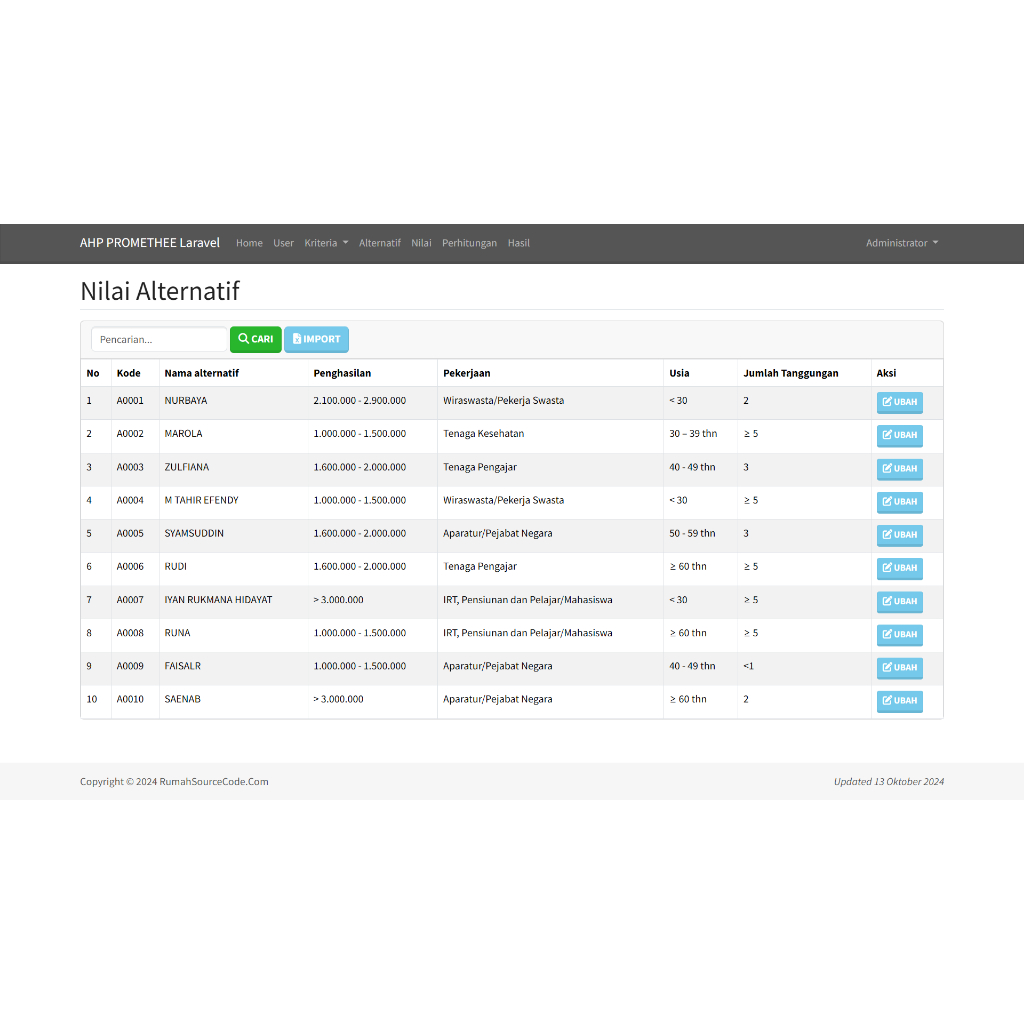Expand the Administrator account dropdown
This screenshot has height=1024, width=1024.
click(x=901, y=243)
